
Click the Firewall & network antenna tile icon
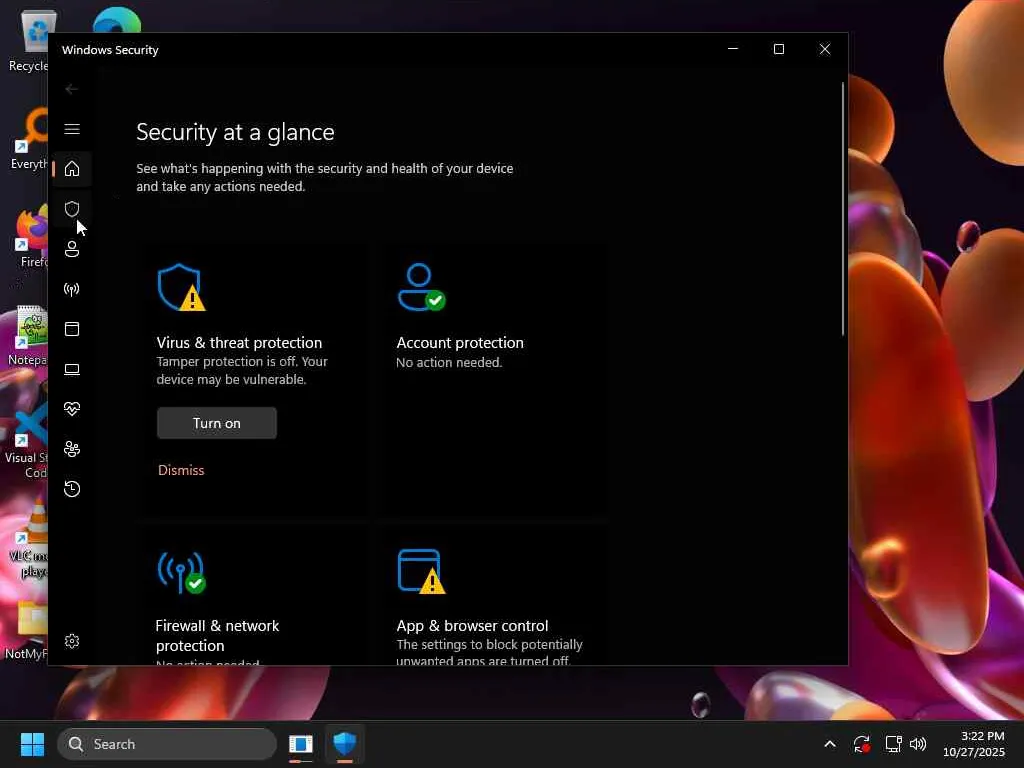click(181, 573)
